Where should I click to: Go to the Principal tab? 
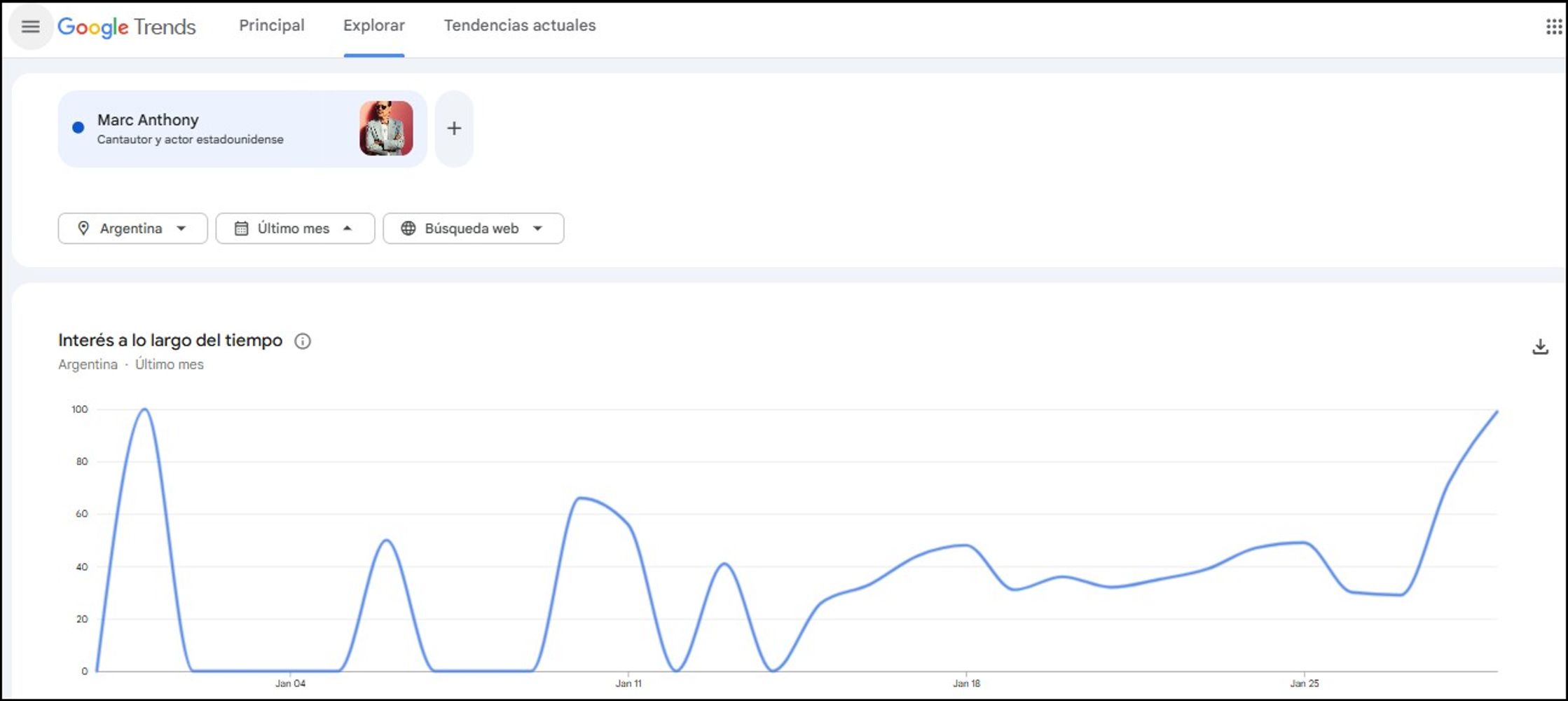[x=272, y=25]
